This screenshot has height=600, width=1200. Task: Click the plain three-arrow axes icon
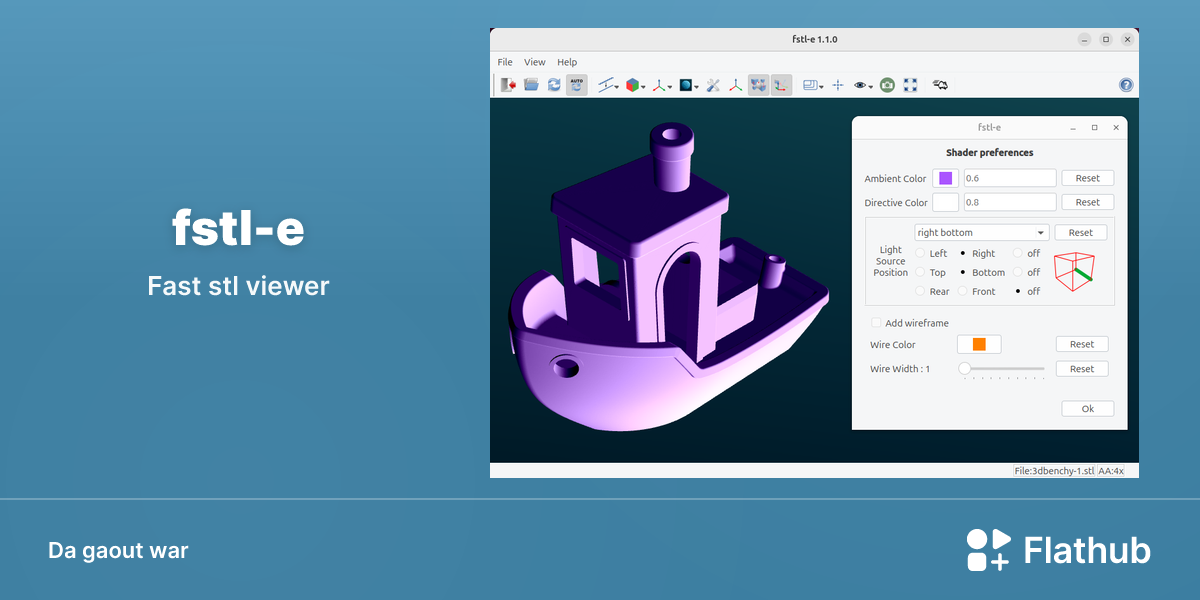pyautogui.click(x=736, y=85)
